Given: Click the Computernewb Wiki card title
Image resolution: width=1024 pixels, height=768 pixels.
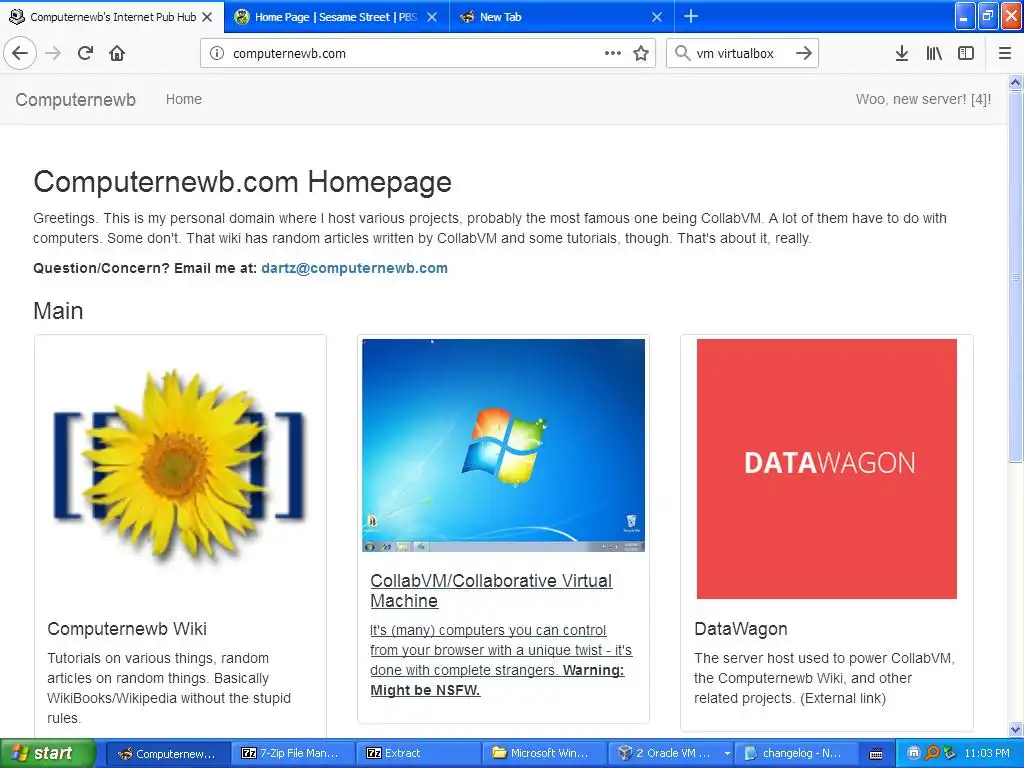Looking at the screenshot, I should 127,629.
